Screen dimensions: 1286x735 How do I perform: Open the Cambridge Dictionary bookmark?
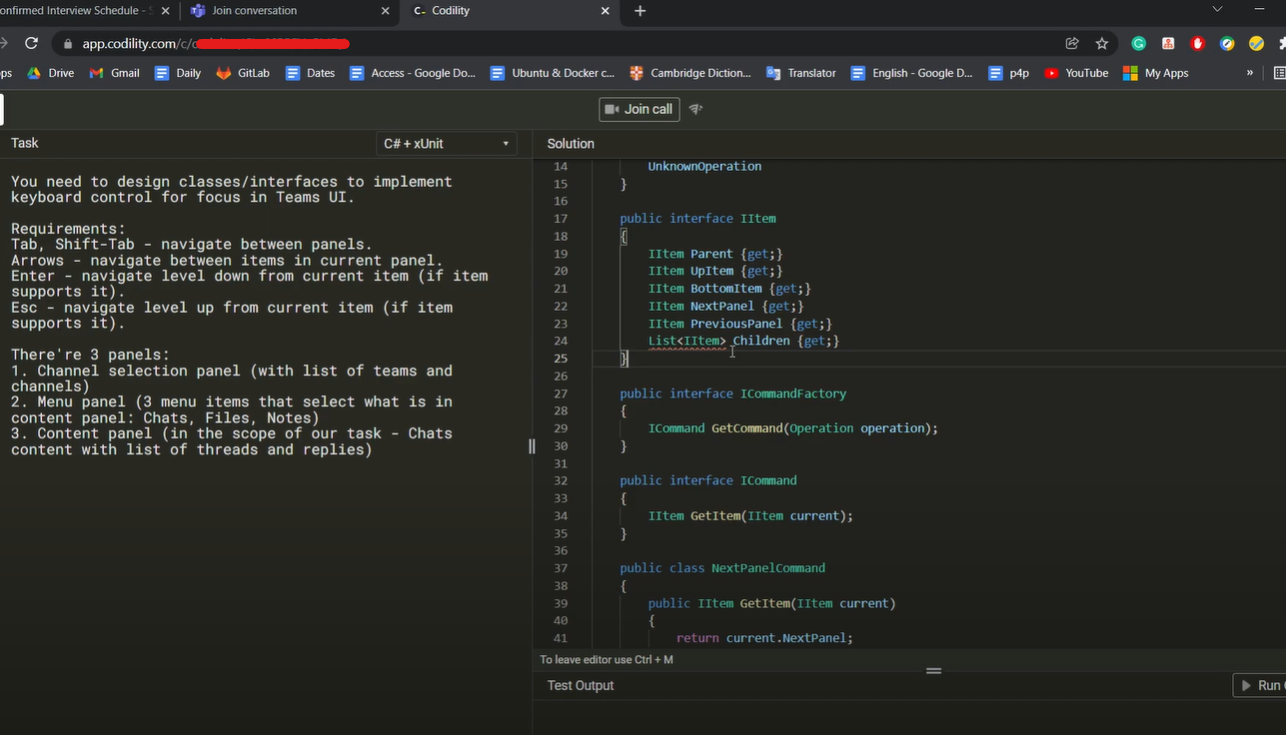690,73
